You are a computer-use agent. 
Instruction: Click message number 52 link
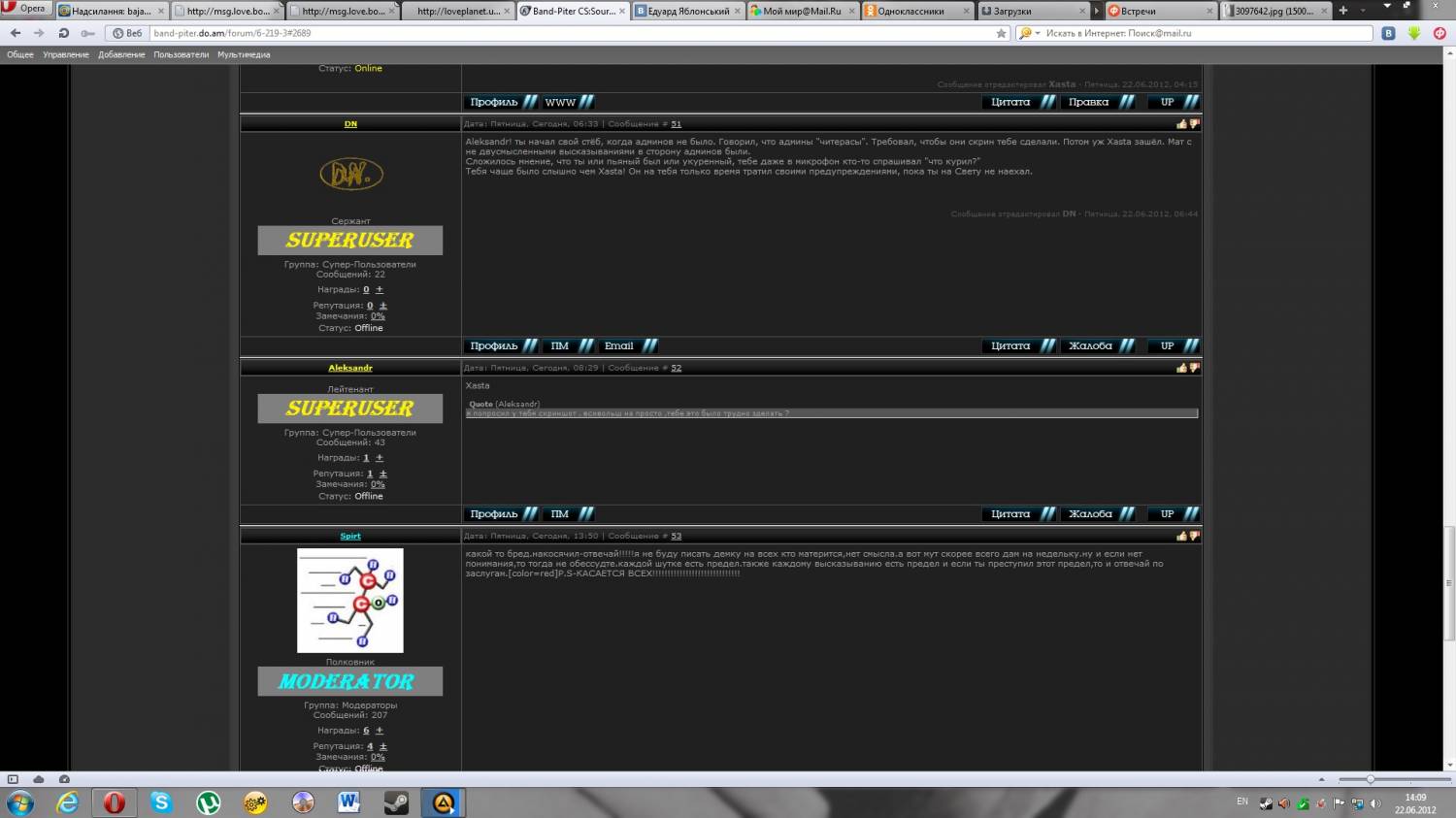(677, 368)
